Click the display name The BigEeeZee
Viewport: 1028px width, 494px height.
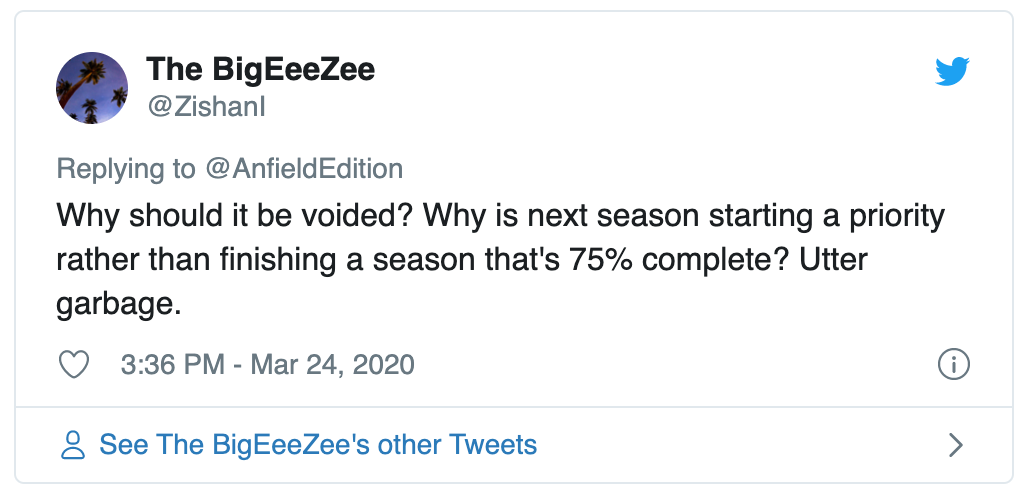[x=261, y=70]
